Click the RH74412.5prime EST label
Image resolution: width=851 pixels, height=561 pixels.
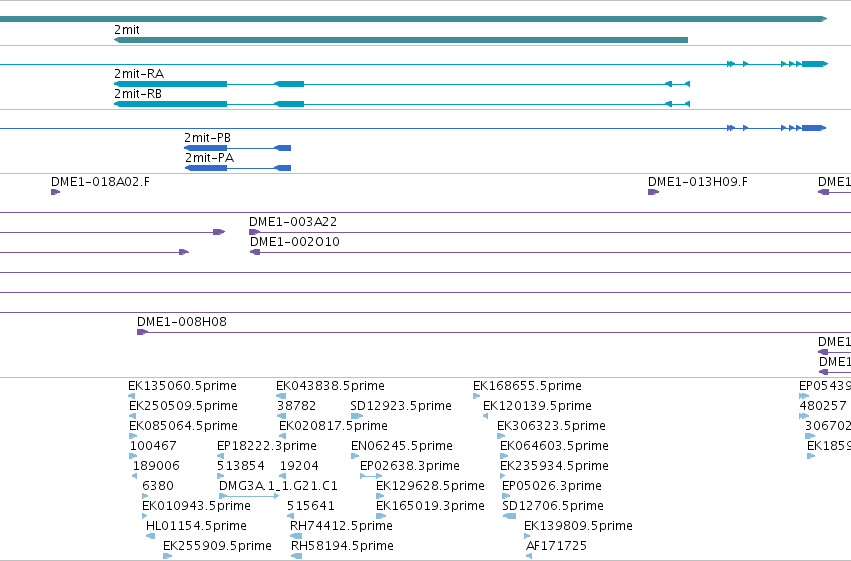click(341, 526)
